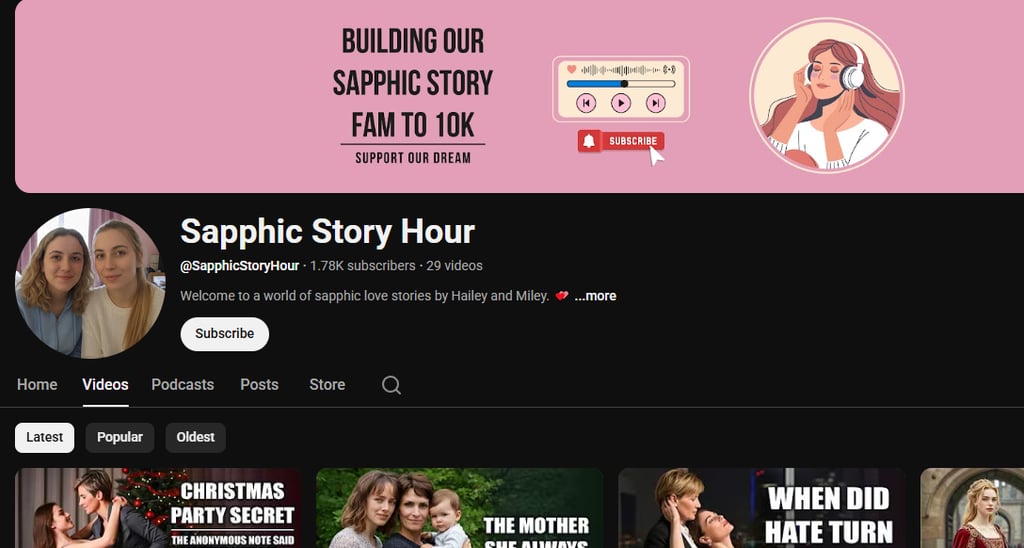Screen dimensions: 1024x548
Task: Click the @SapphicStoryHour handle
Action: (x=240, y=266)
